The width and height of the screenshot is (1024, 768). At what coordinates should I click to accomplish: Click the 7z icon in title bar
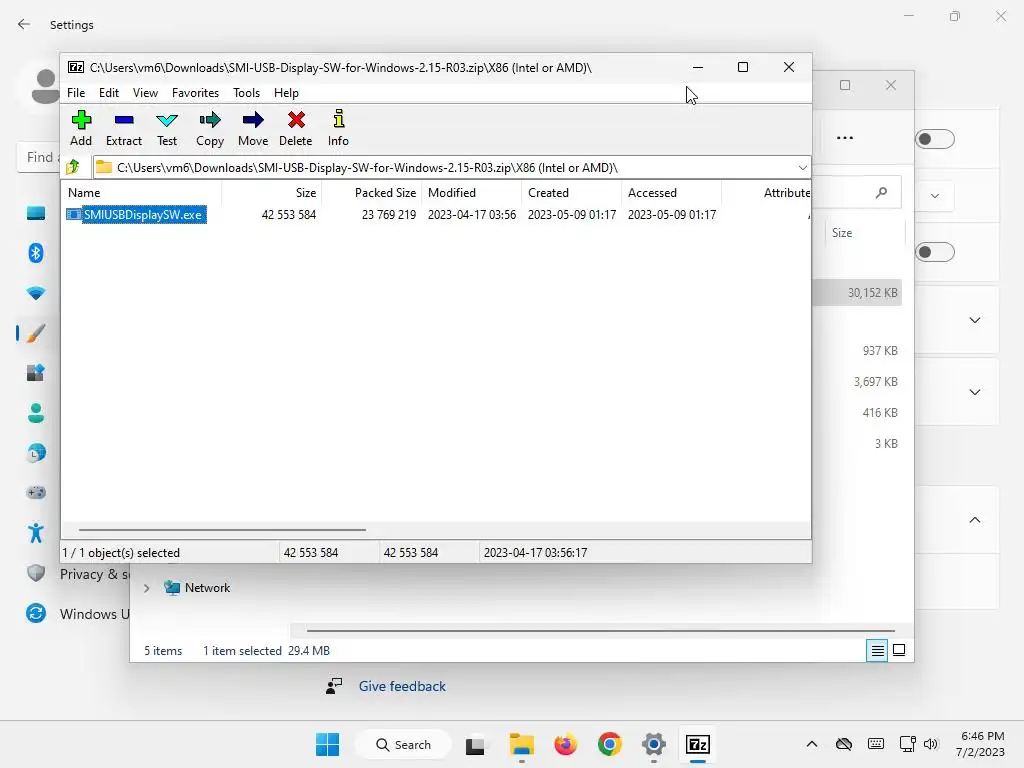pyautogui.click(x=76, y=67)
